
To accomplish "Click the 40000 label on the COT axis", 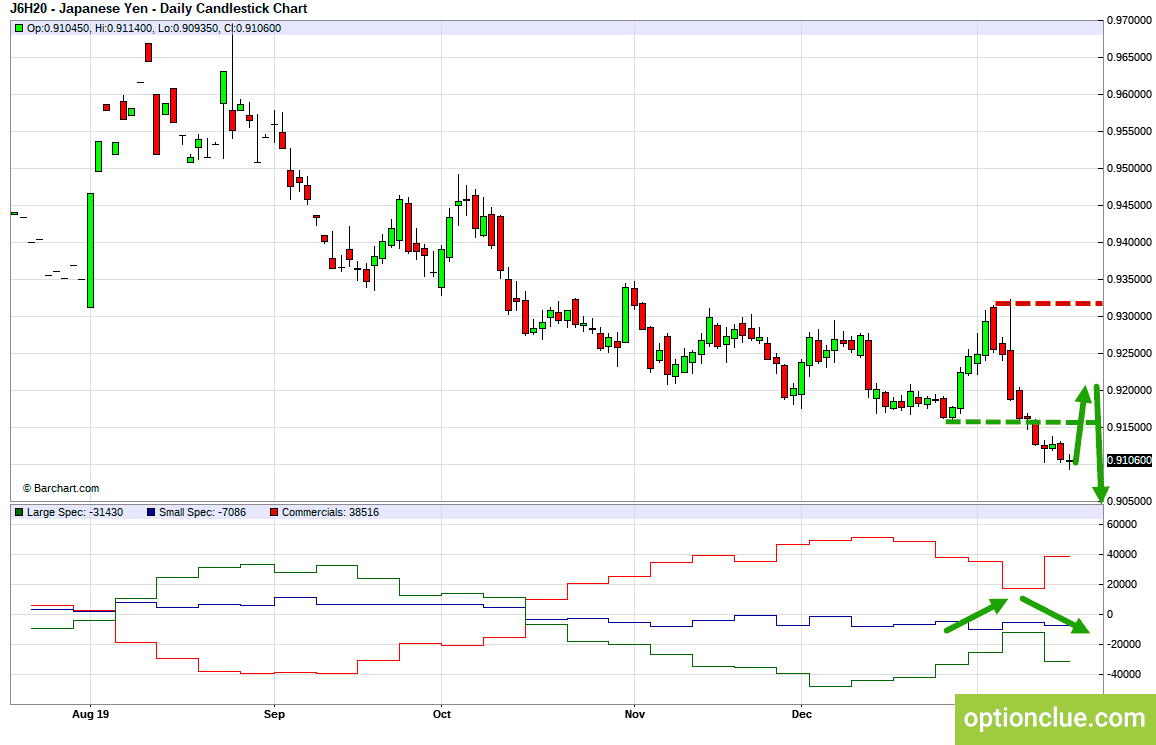I will coord(1122,555).
